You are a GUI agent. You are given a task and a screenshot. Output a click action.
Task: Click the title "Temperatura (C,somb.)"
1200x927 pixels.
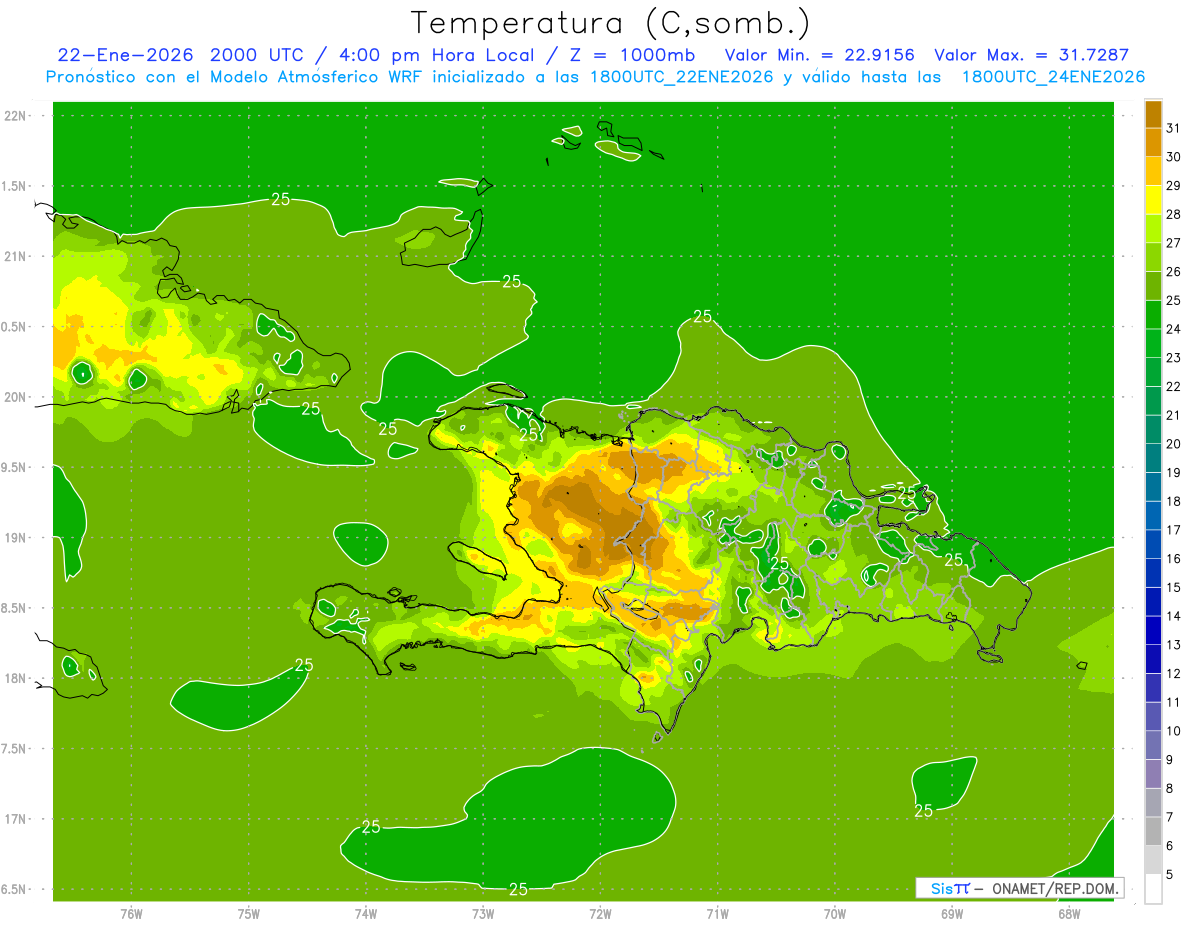tap(611, 23)
